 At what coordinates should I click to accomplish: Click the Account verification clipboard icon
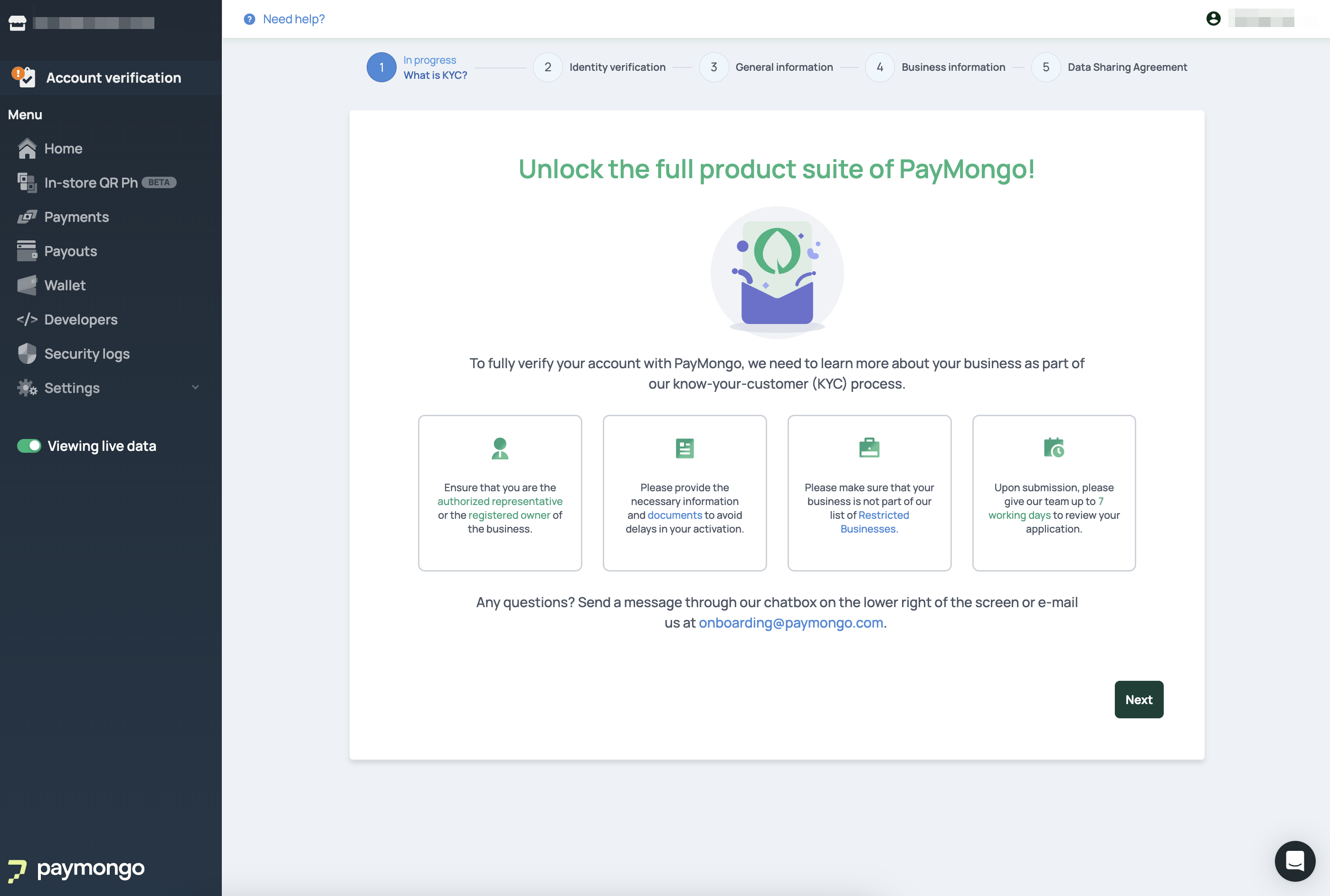(x=25, y=77)
